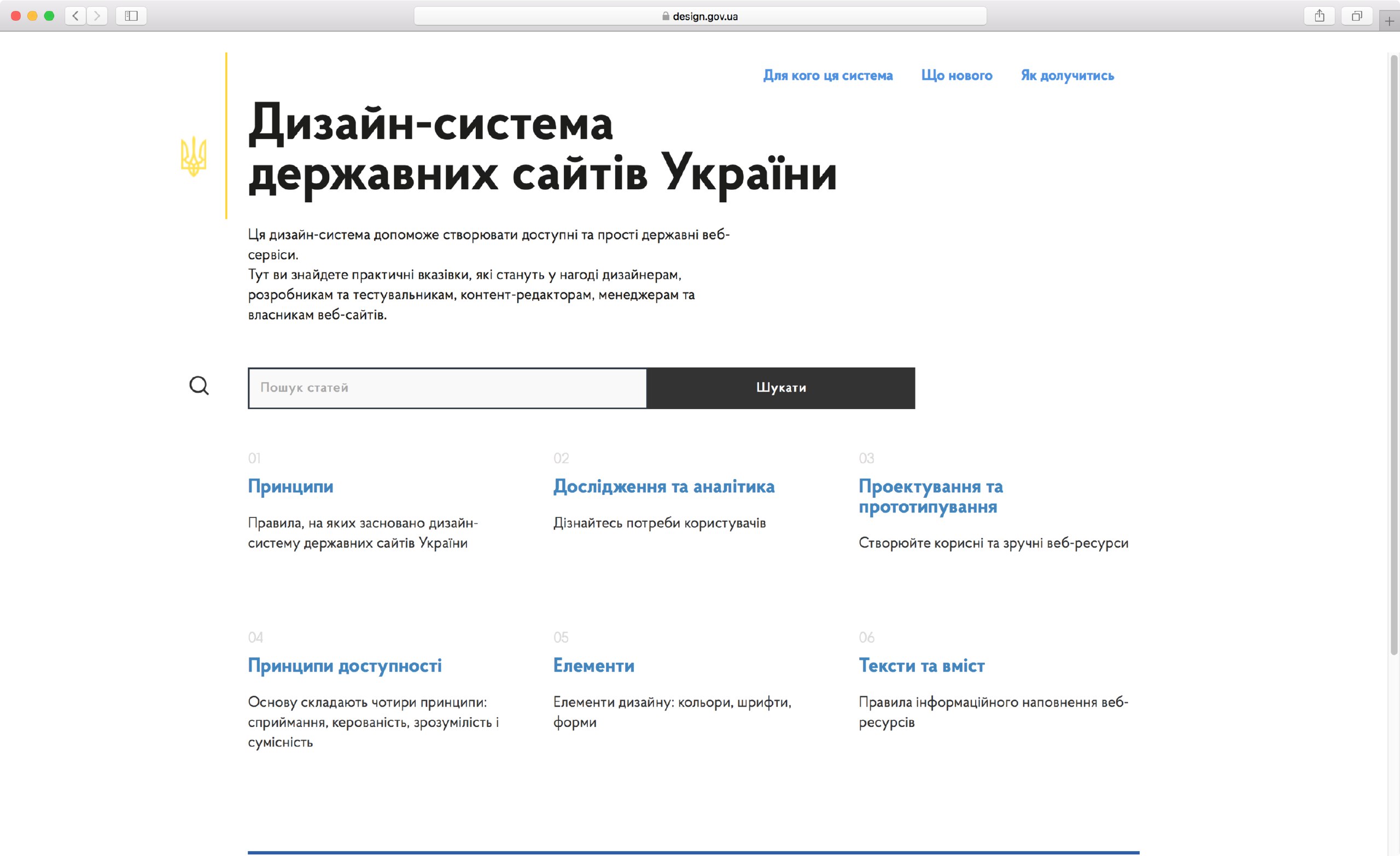This screenshot has width=1400, height=856.
Task: Click intro paragraph starting 'Ця дизайн-система допоможе'
Action: point(489,275)
